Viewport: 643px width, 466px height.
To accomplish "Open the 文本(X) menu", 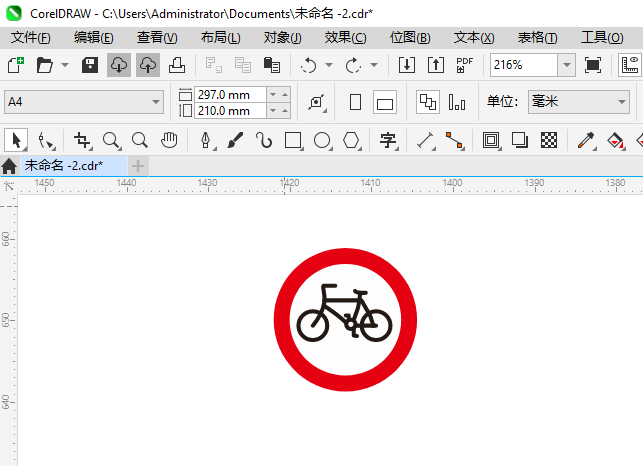I will click(474, 38).
